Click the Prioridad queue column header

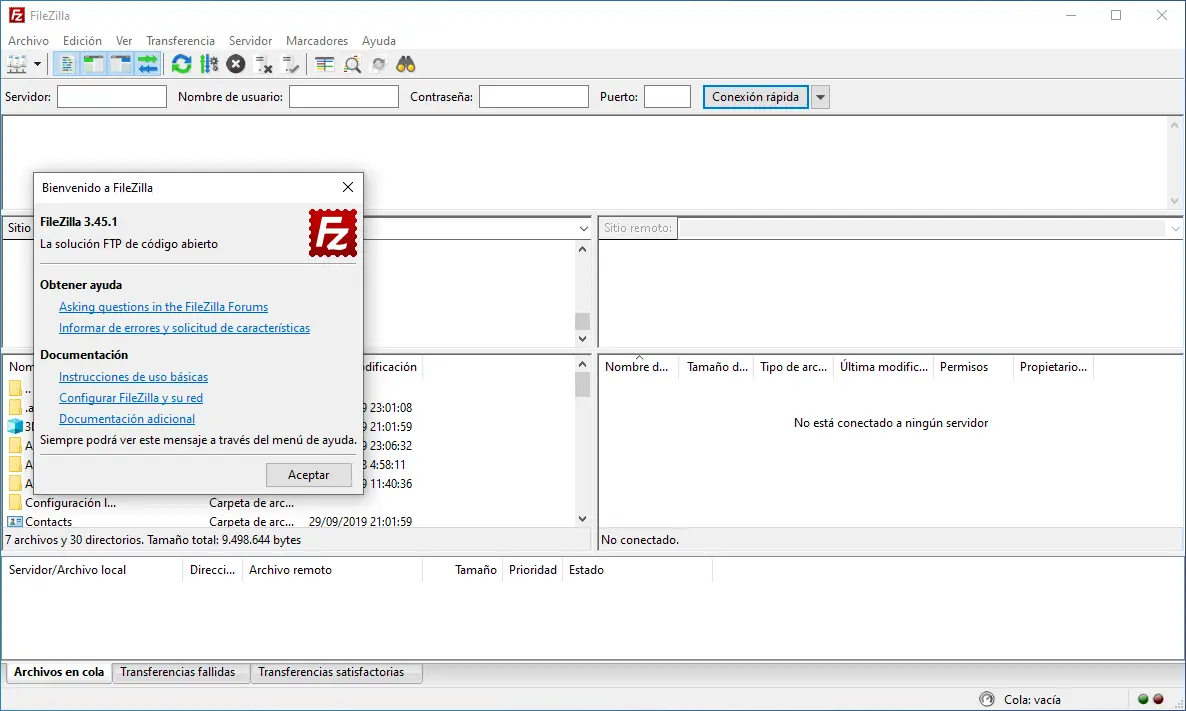(532, 570)
